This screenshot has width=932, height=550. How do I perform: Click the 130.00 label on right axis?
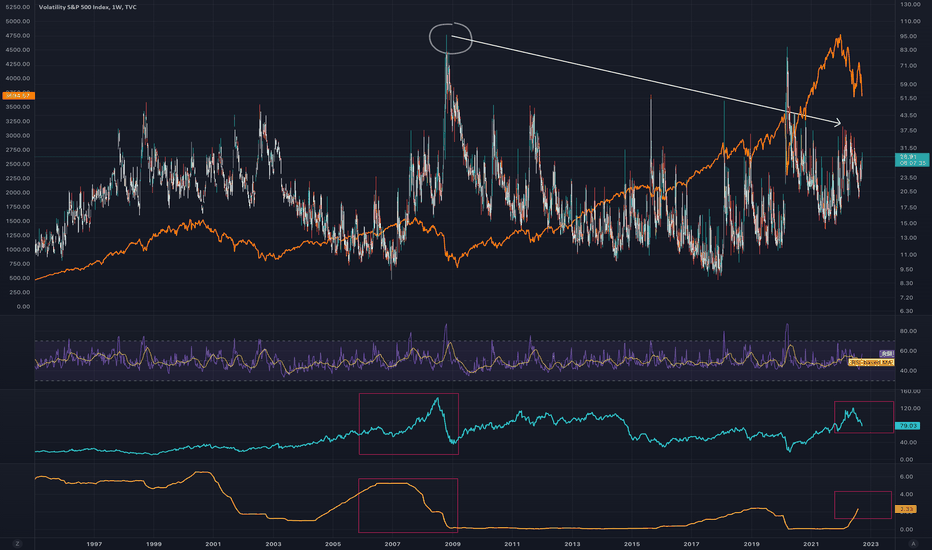pyautogui.click(x=910, y=4)
